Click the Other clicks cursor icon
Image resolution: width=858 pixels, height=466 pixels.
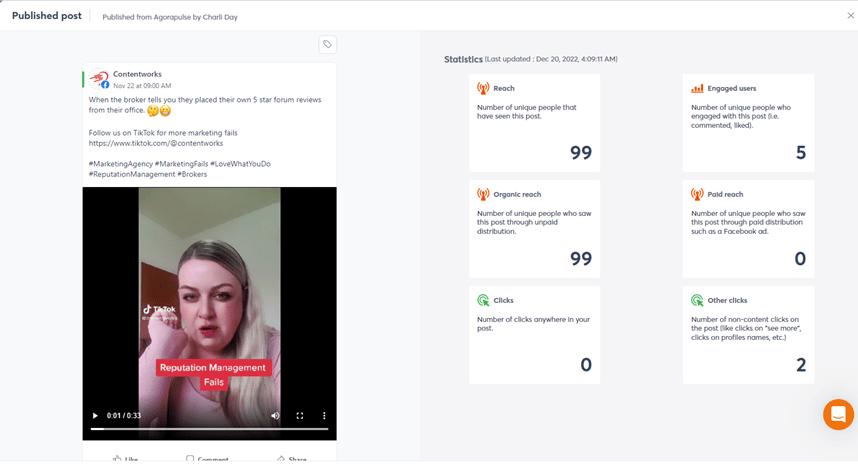point(697,300)
